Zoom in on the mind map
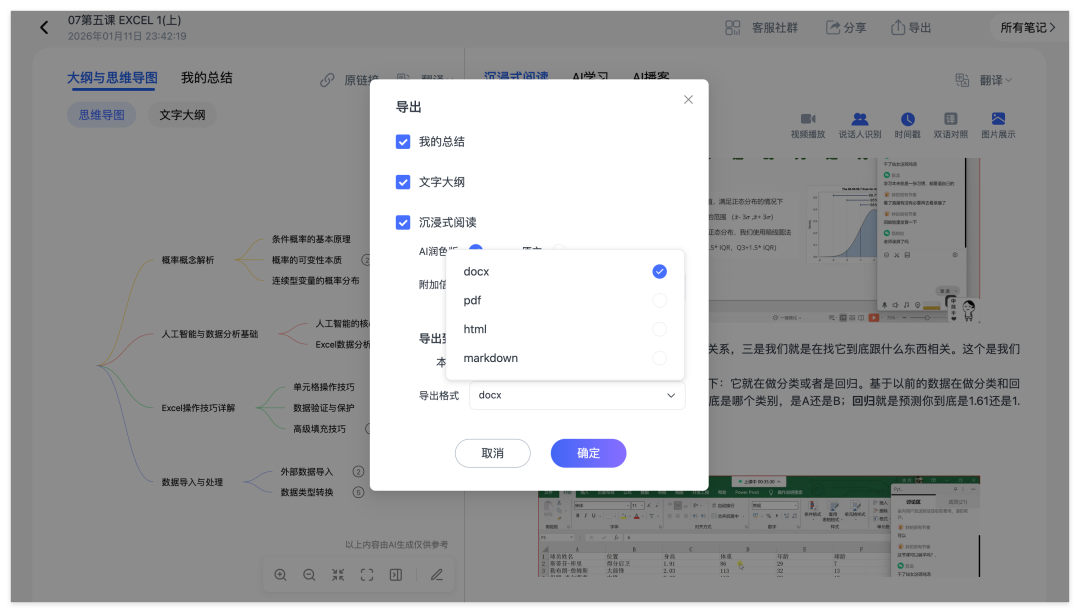1080x613 pixels. pos(281,575)
